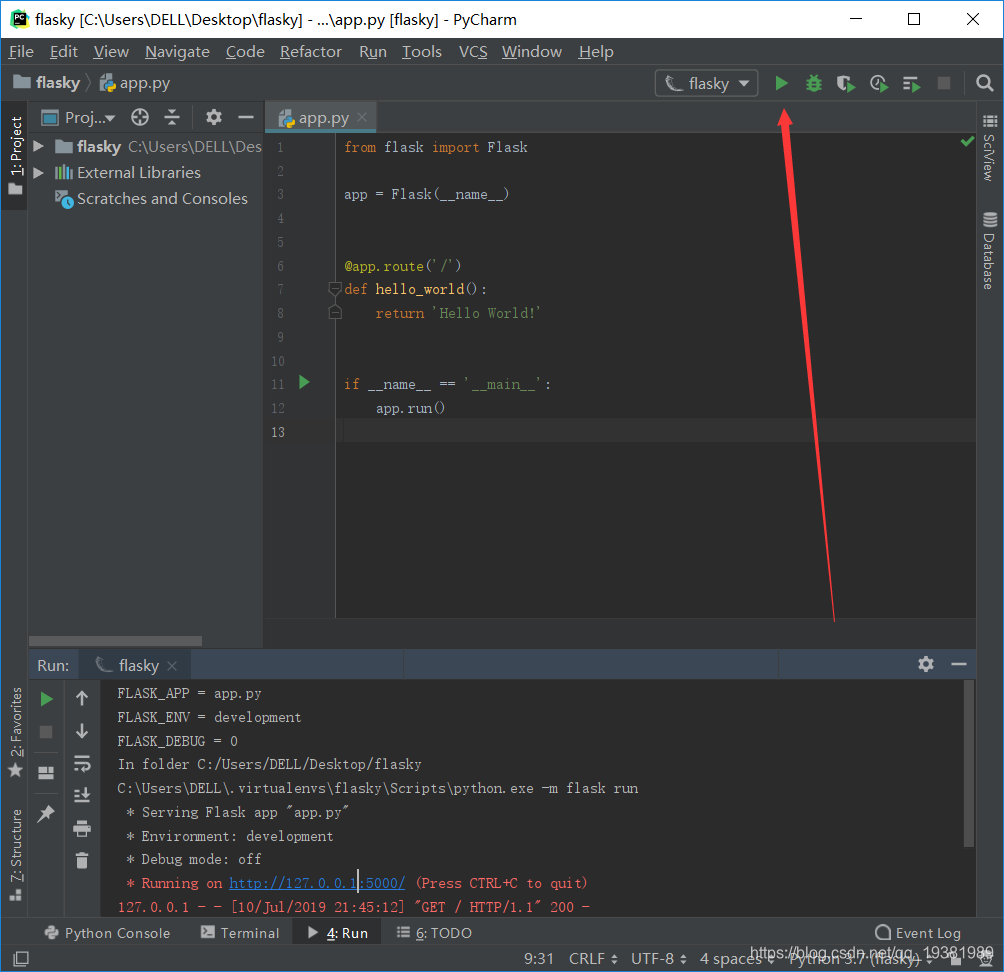
Task: Toggle soft-wrap in Run console
Action: (x=82, y=763)
